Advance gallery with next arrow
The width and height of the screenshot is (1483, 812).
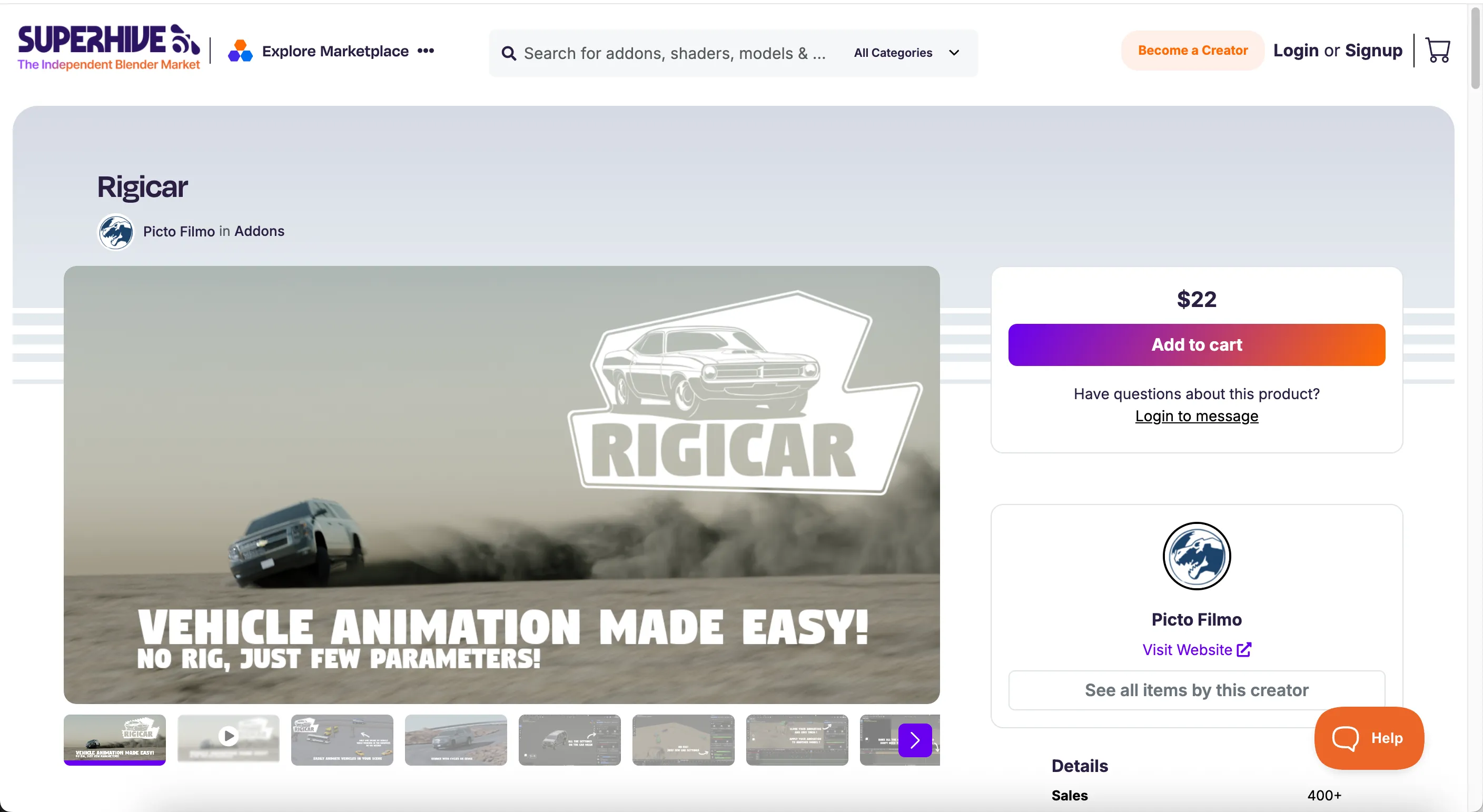[x=914, y=740]
